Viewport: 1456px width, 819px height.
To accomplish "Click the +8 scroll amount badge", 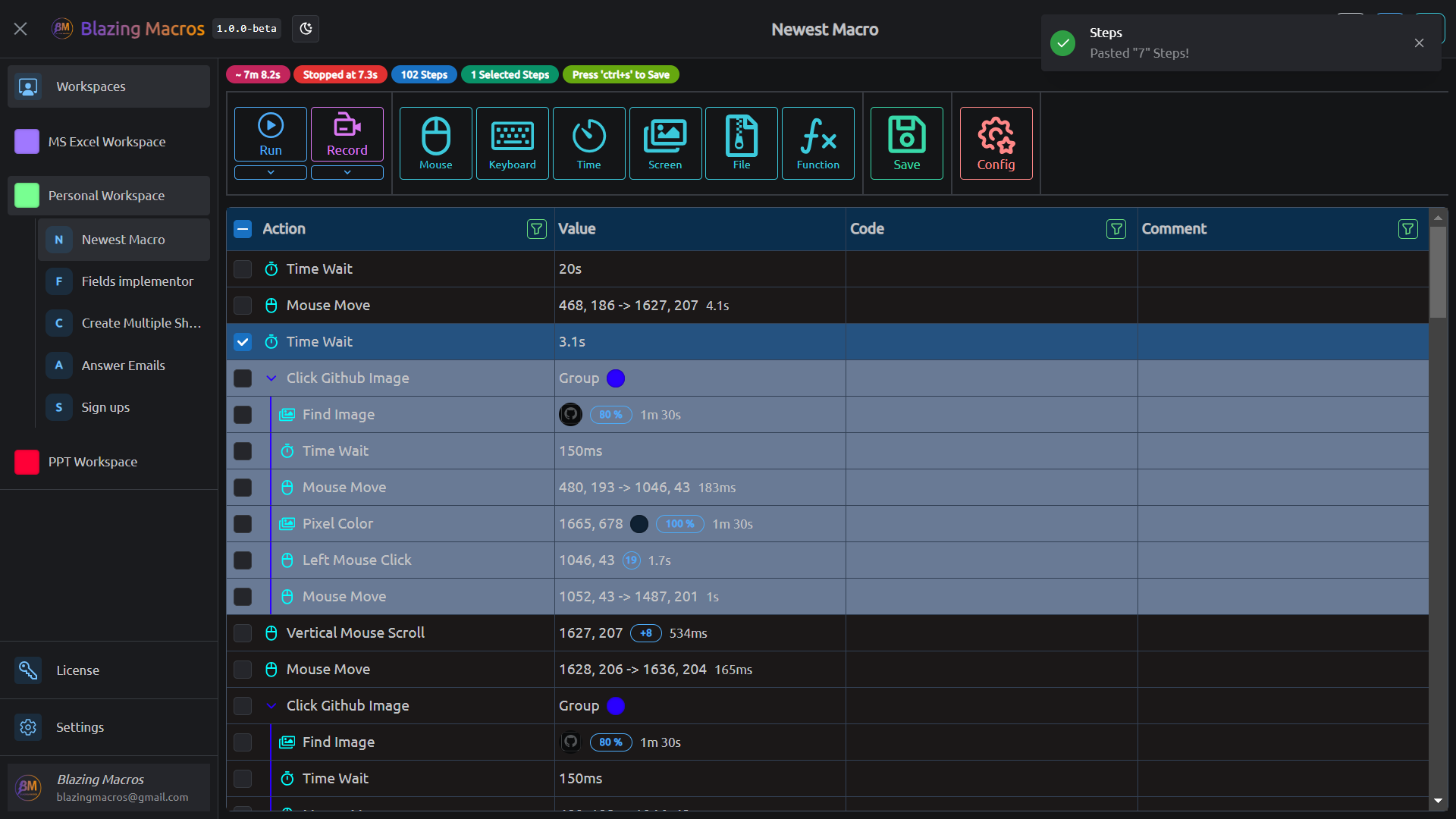I will [x=646, y=633].
